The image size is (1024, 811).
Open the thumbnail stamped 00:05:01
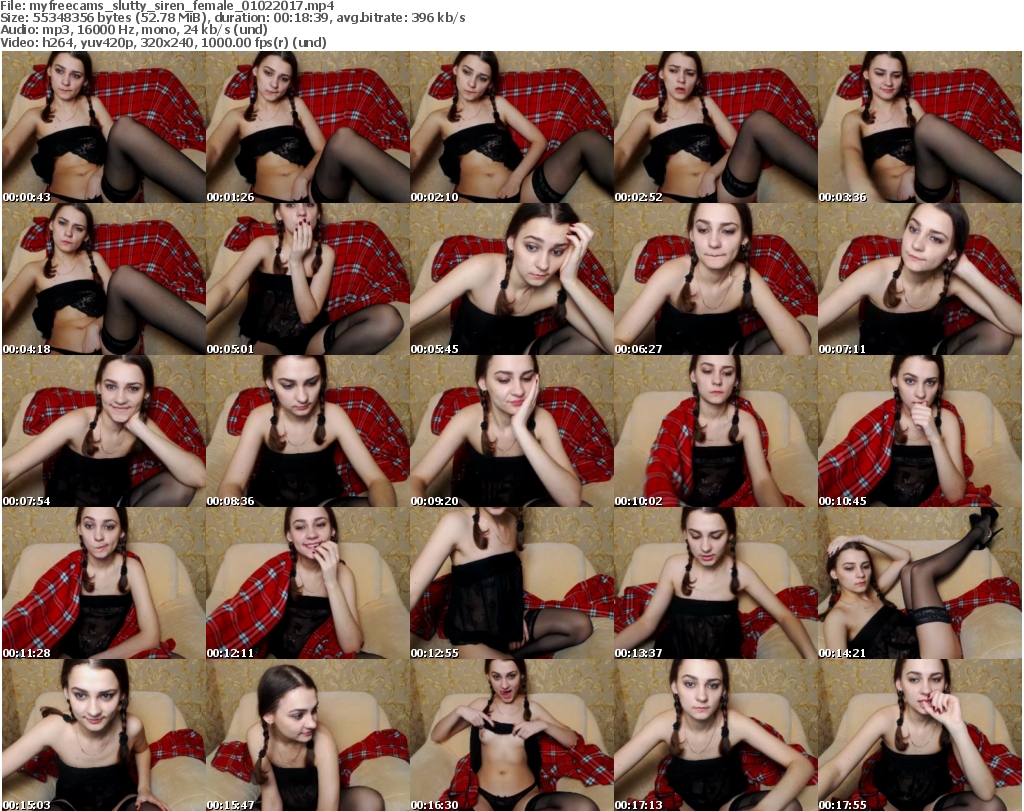[308, 279]
